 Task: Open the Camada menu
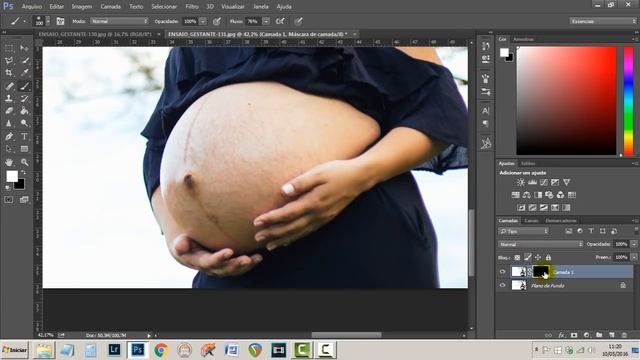pos(110,7)
